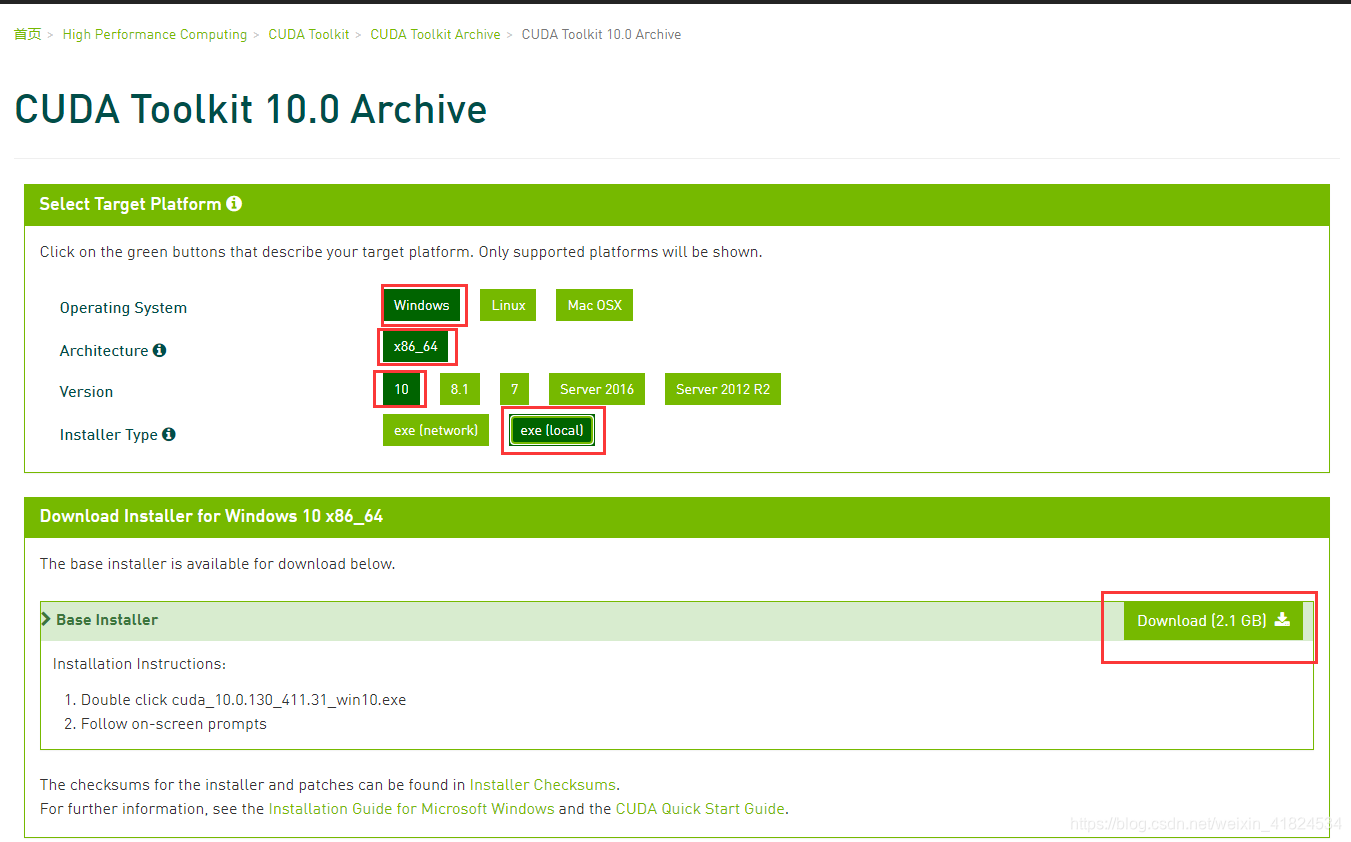Image resolution: width=1351 pixels, height=842 pixels.
Task: Click the CUDA Toolkit 10.0 Archive breadcrumb text
Action: pyautogui.click(x=601, y=34)
